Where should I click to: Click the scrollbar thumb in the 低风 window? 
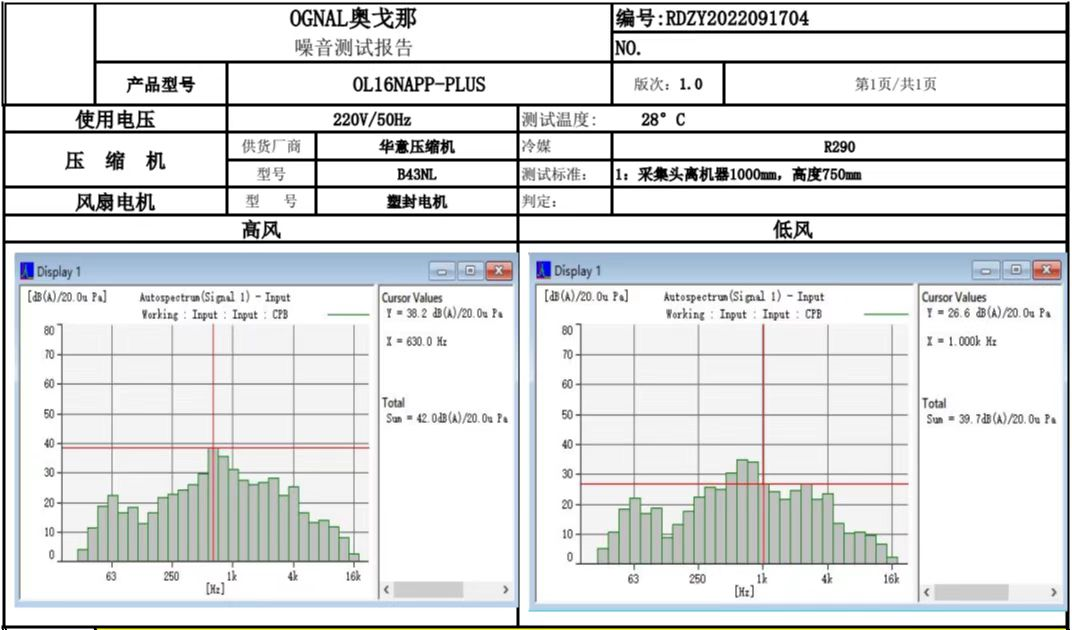tap(972, 592)
